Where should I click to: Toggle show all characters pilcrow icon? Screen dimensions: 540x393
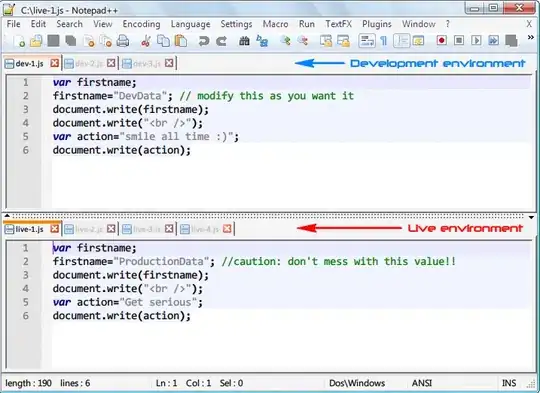(383, 41)
